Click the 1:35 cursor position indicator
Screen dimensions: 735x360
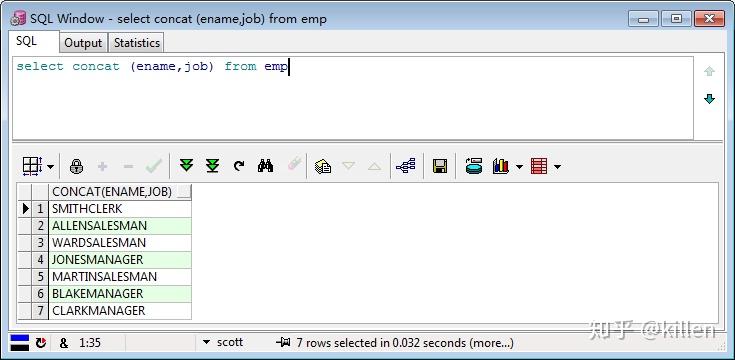[90, 343]
